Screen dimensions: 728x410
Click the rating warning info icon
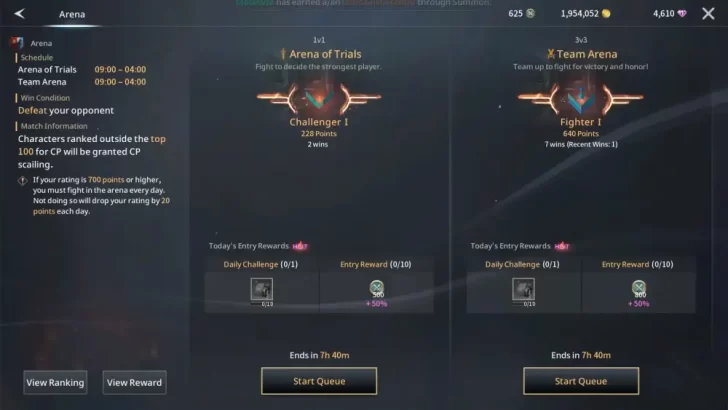coord(22,181)
